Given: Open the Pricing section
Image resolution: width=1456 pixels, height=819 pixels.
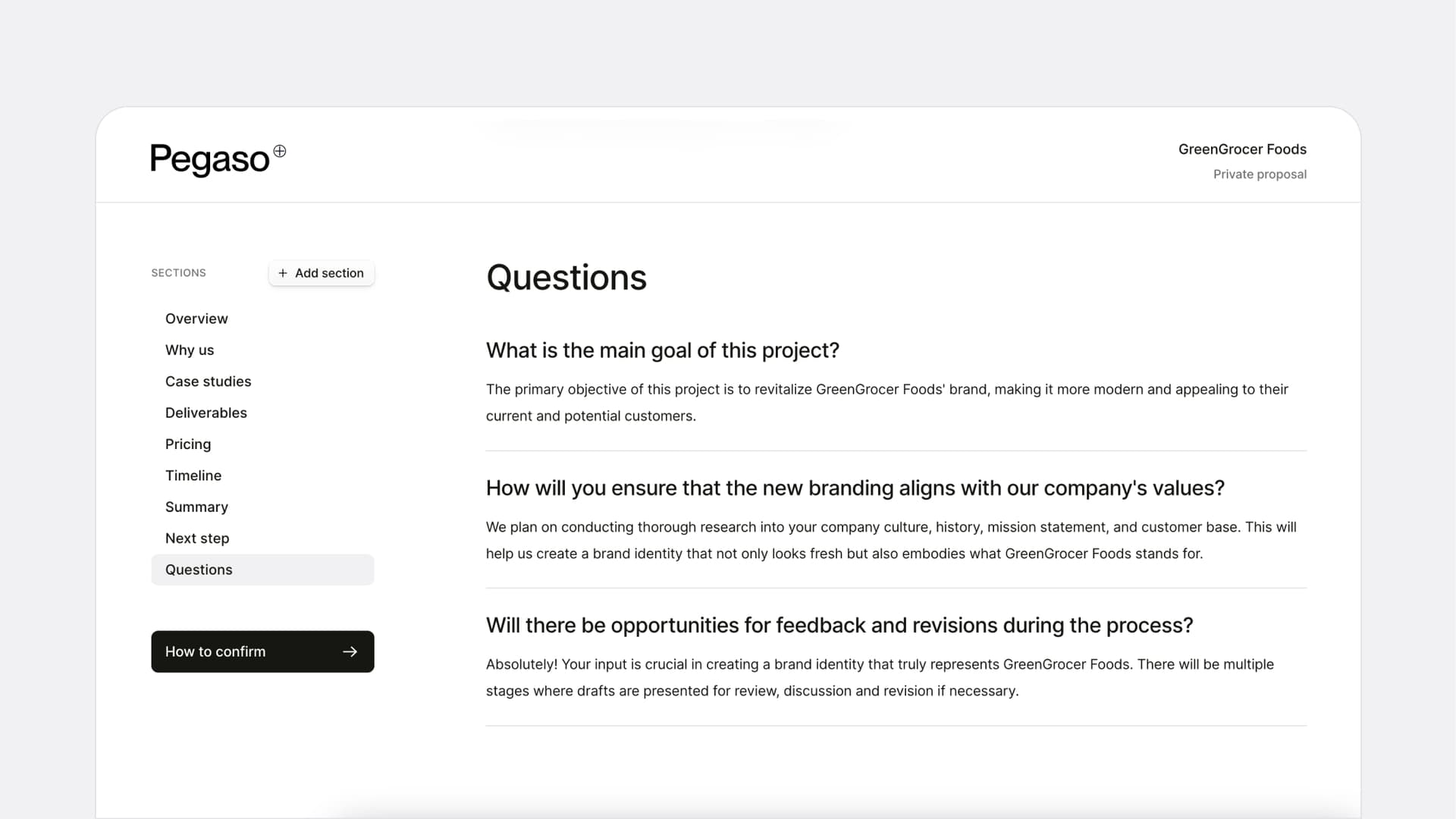Looking at the screenshot, I should coord(188,444).
